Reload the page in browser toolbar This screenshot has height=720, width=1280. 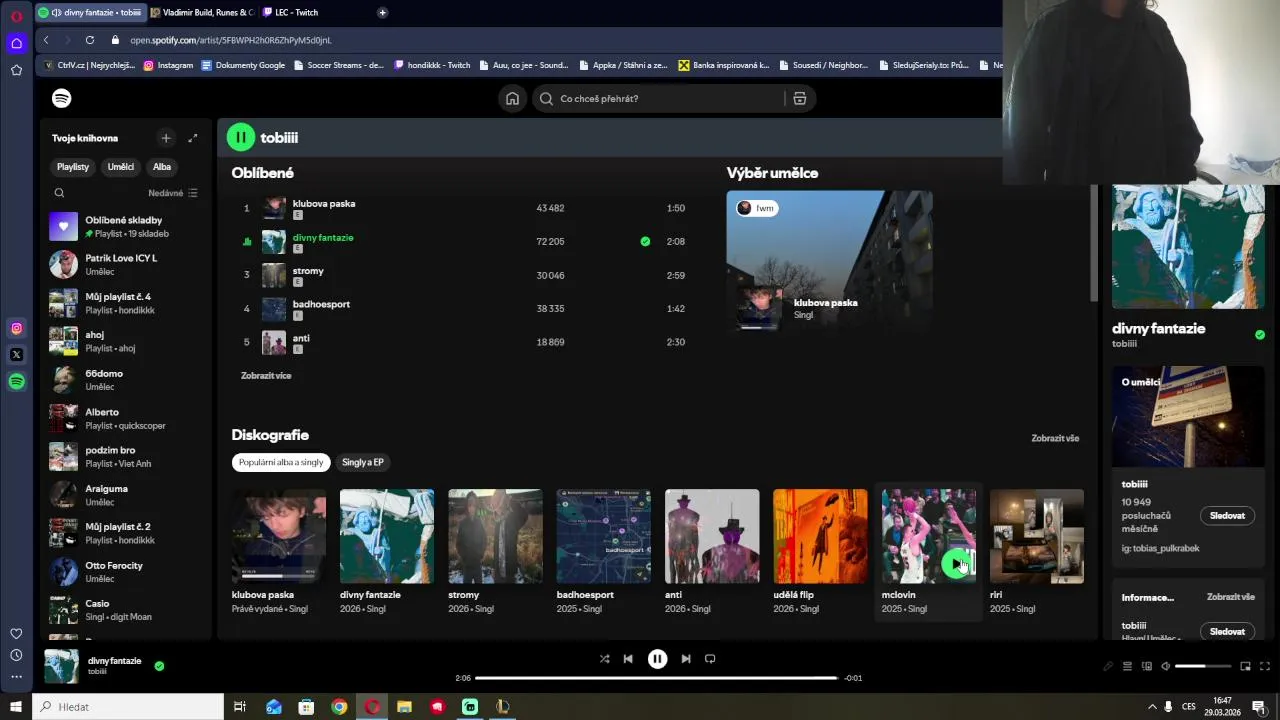(x=90, y=40)
